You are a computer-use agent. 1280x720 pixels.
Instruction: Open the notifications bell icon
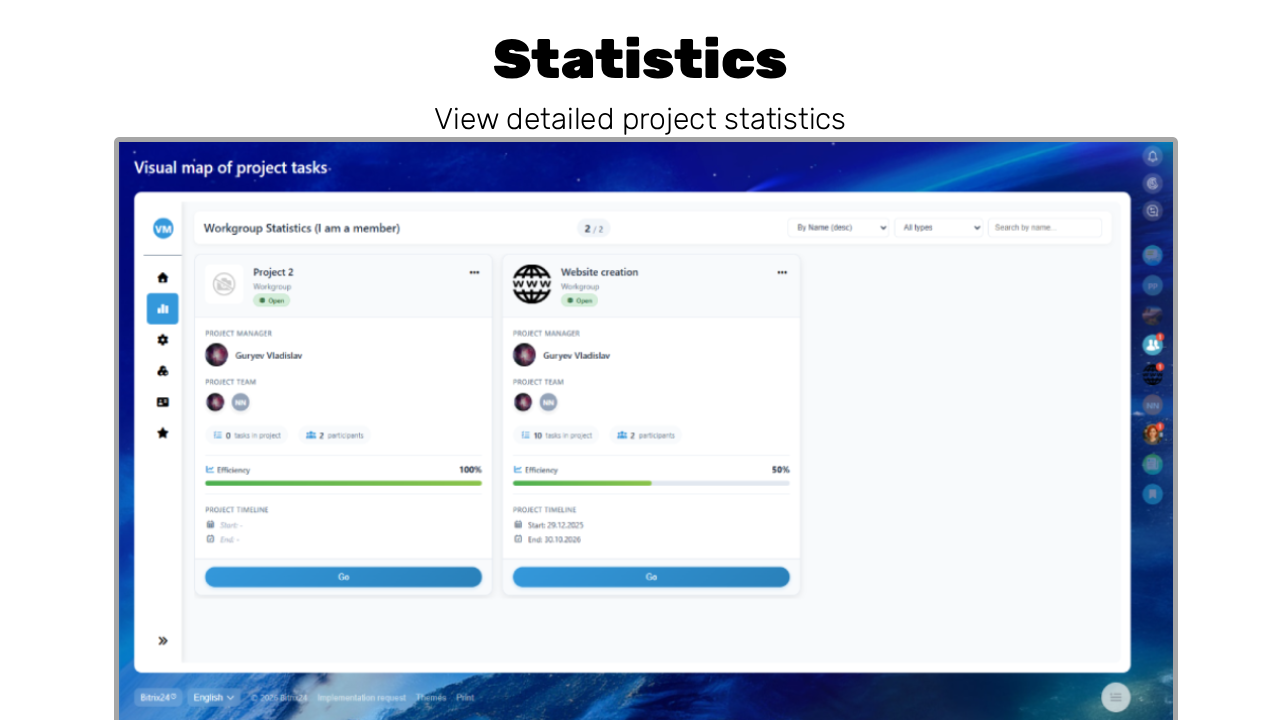[x=1153, y=156]
